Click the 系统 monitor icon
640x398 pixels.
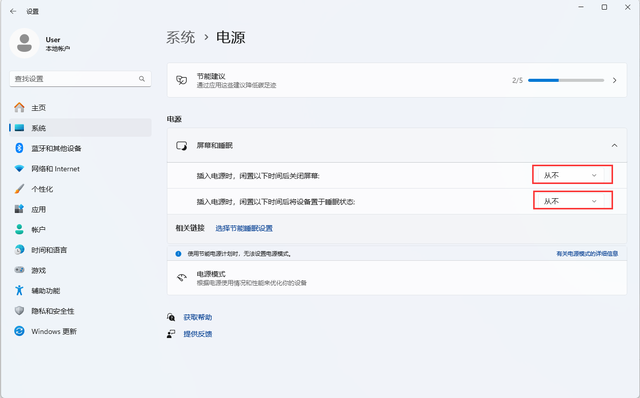[19, 128]
